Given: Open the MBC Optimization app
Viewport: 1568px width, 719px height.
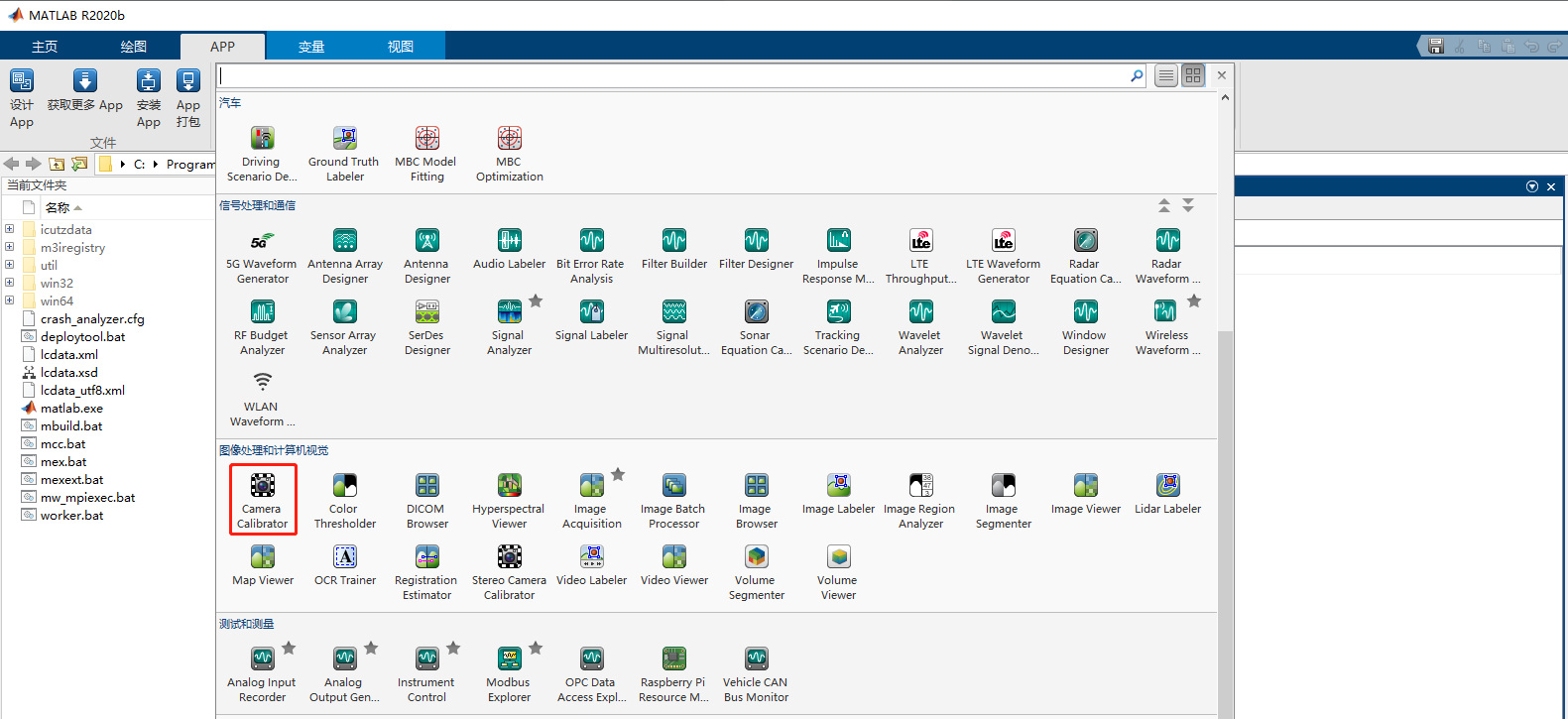Looking at the screenshot, I should pos(509,154).
